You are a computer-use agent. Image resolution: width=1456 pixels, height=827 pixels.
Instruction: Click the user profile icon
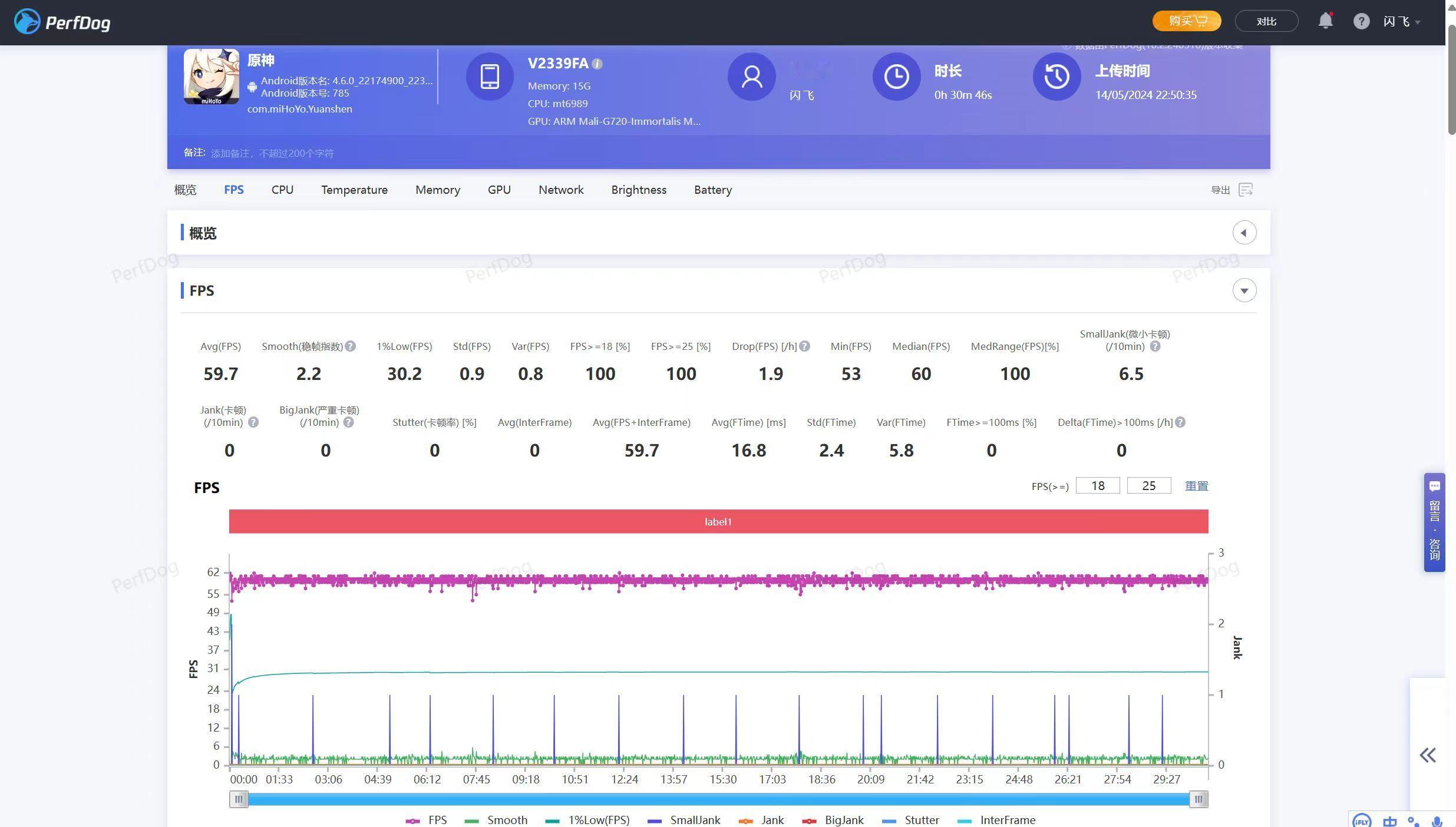click(752, 77)
